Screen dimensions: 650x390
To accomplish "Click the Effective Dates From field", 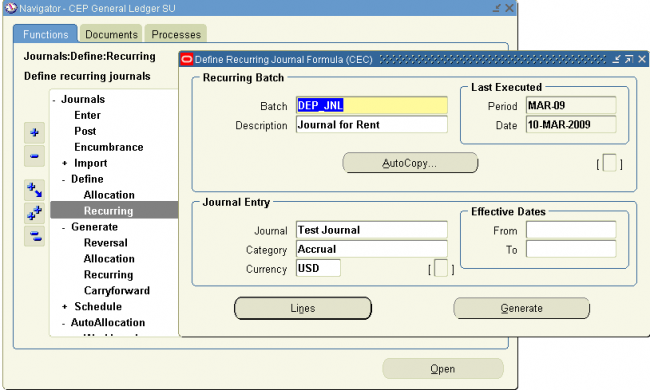I will [x=571, y=230].
